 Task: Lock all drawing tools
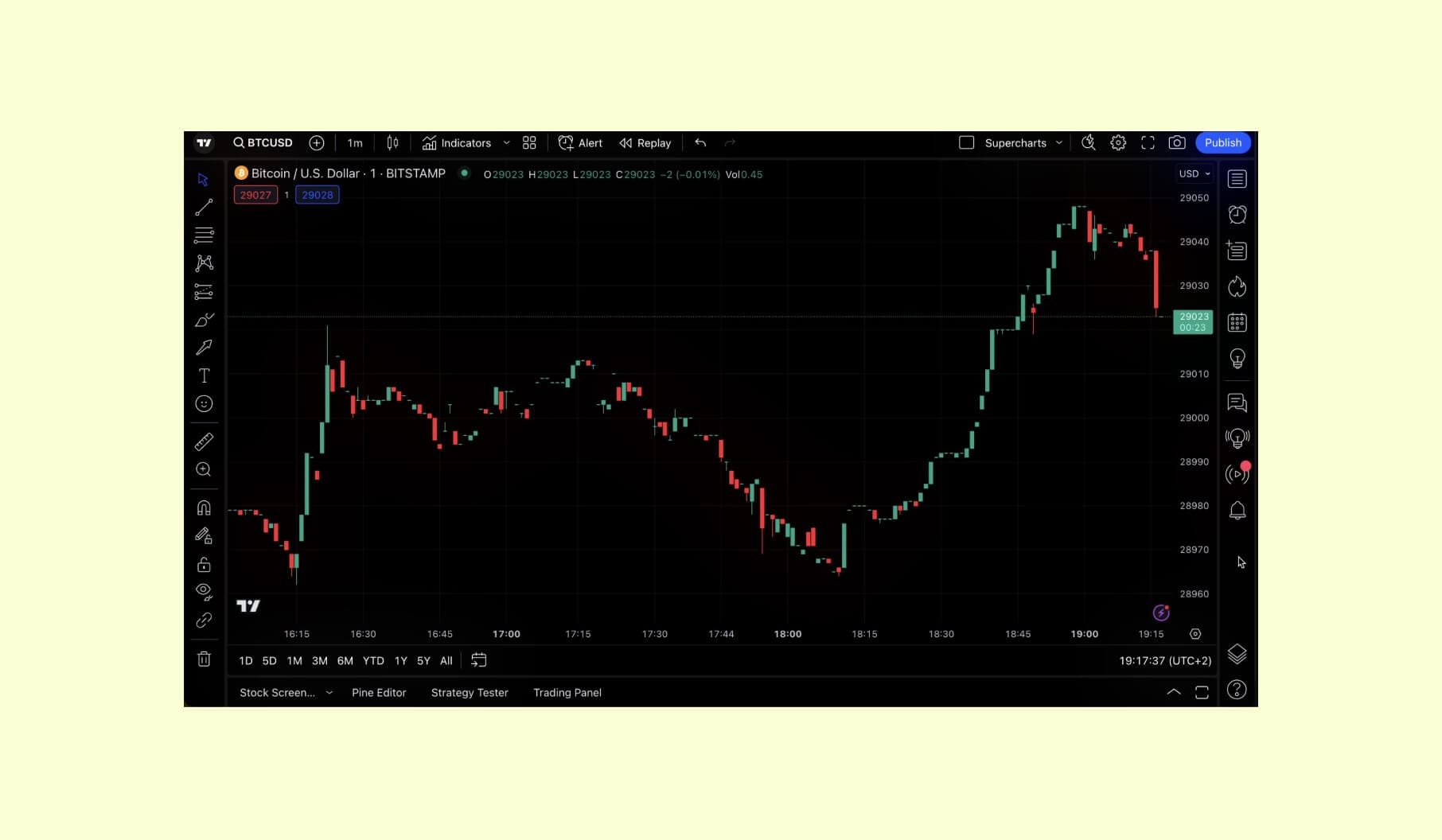[x=204, y=565]
